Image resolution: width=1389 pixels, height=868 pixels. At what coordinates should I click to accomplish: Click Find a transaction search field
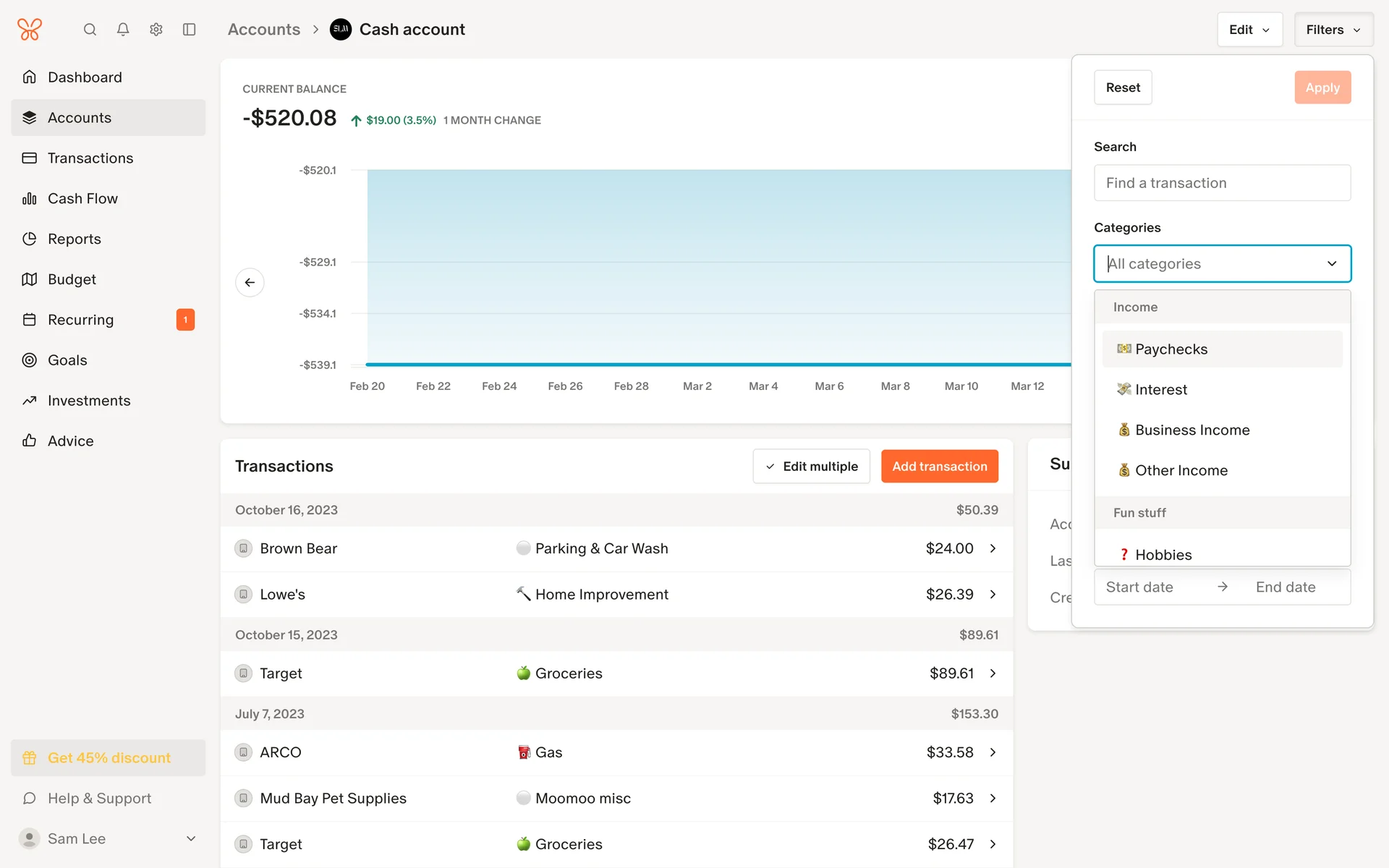(x=1222, y=183)
